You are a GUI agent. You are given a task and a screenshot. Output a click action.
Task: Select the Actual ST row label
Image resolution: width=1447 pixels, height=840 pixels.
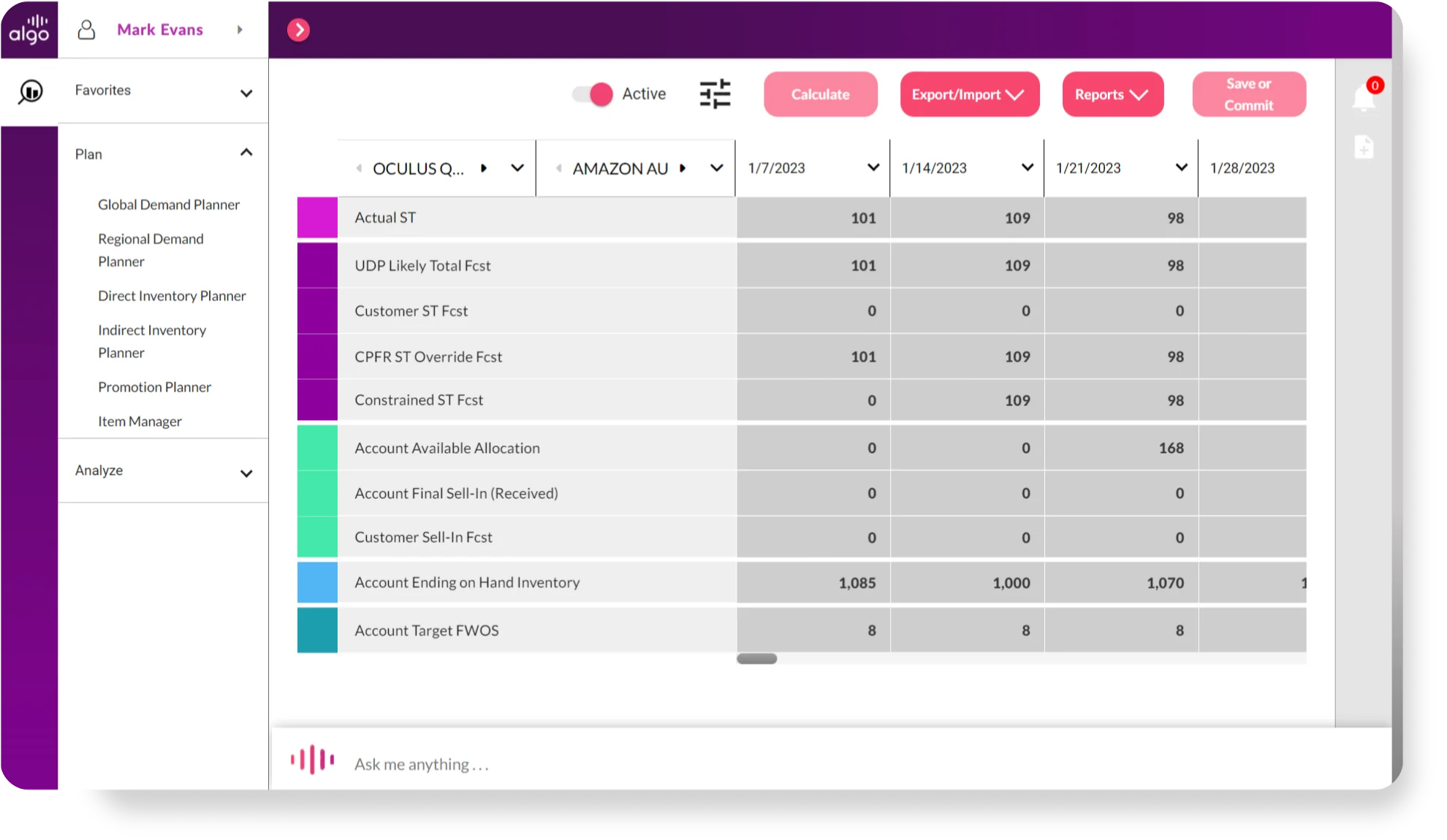[x=385, y=218]
